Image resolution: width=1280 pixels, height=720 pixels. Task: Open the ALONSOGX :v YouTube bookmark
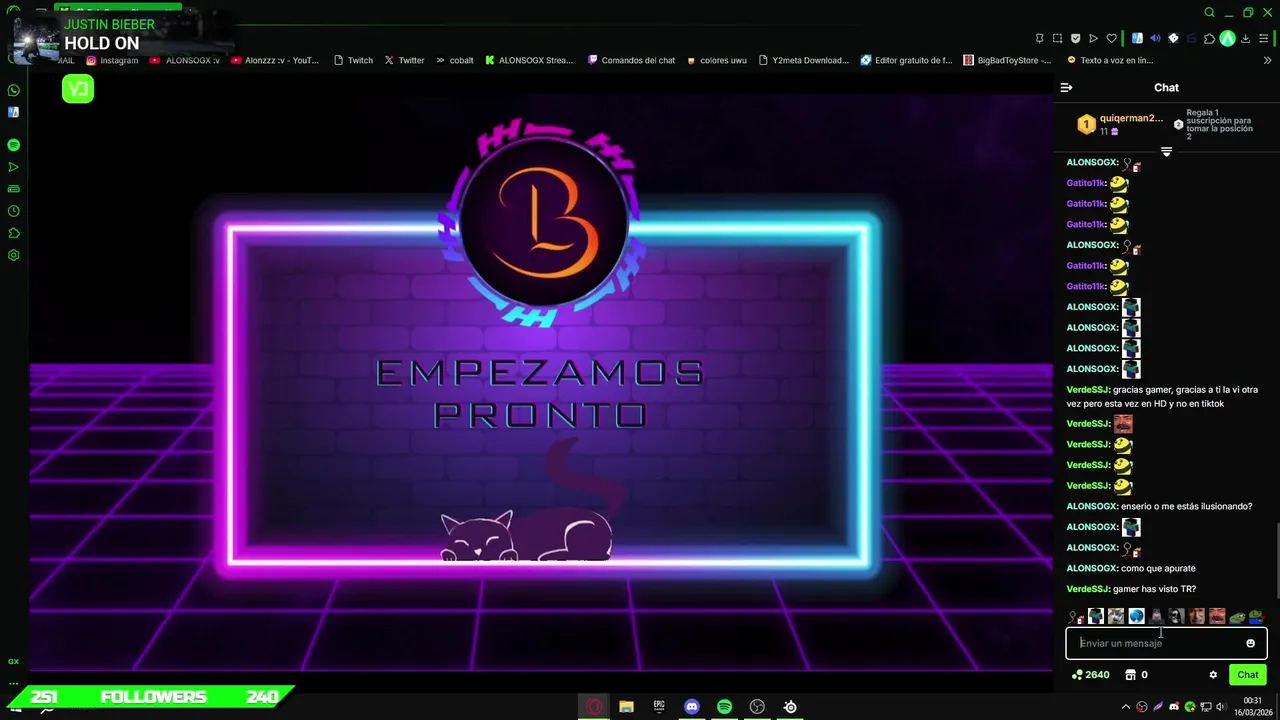pos(184,60)
